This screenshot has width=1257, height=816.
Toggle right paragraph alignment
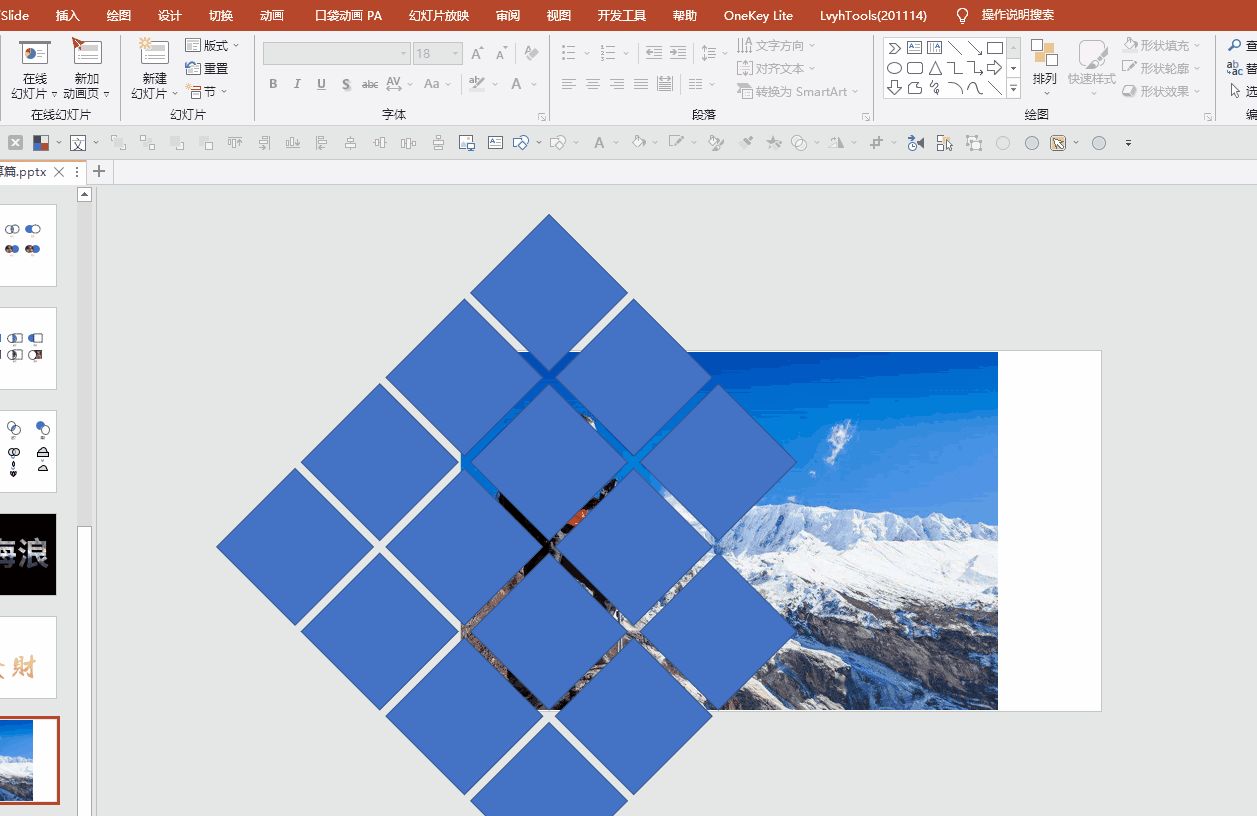coord(617,84)
